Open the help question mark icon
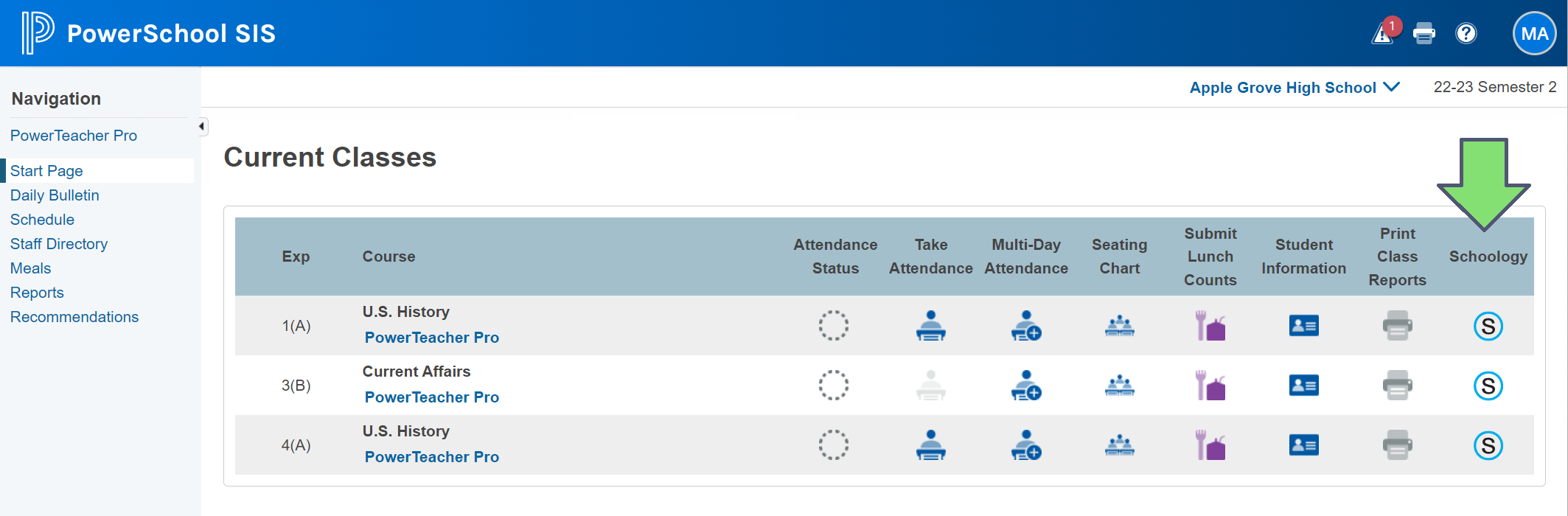The image size is (1568, 516). pos(1466,33)
